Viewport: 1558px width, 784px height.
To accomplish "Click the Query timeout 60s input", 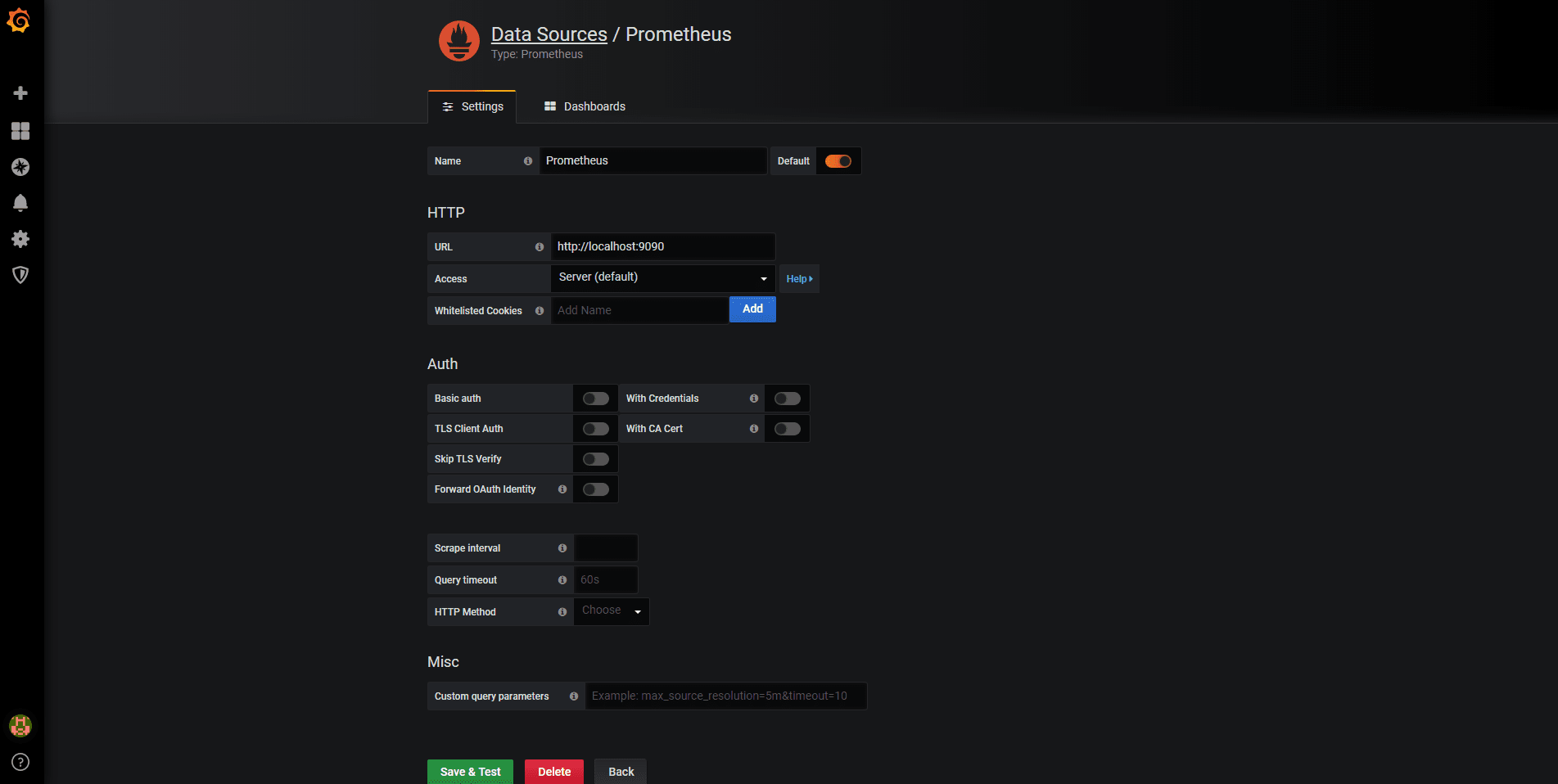I will [x=606, y=579].
